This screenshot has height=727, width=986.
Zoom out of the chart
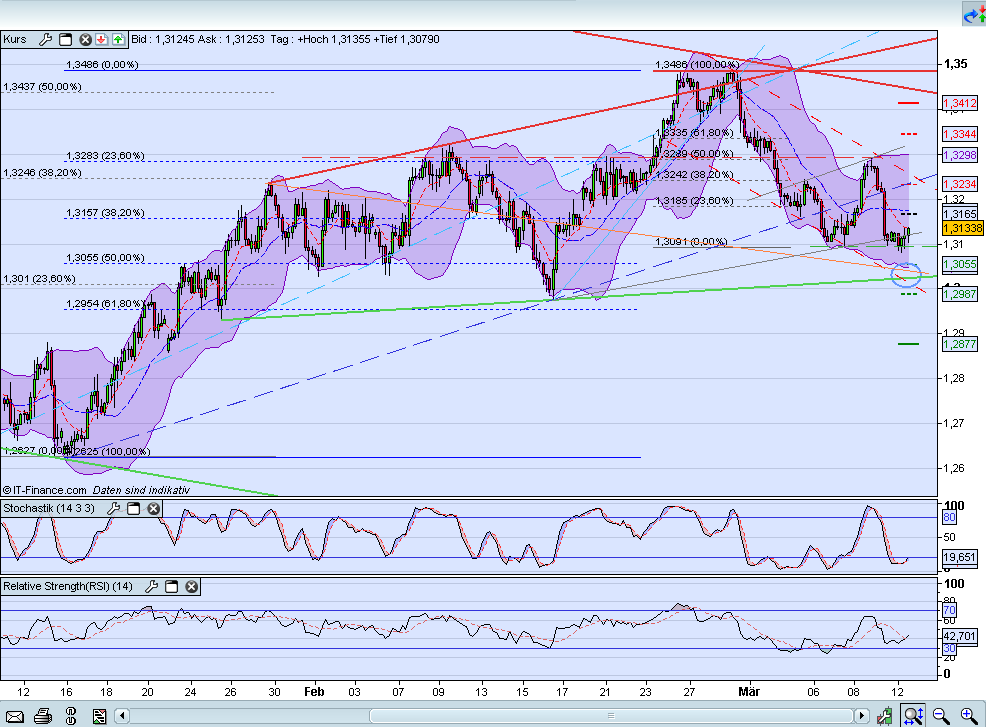(x=941, y=716)
